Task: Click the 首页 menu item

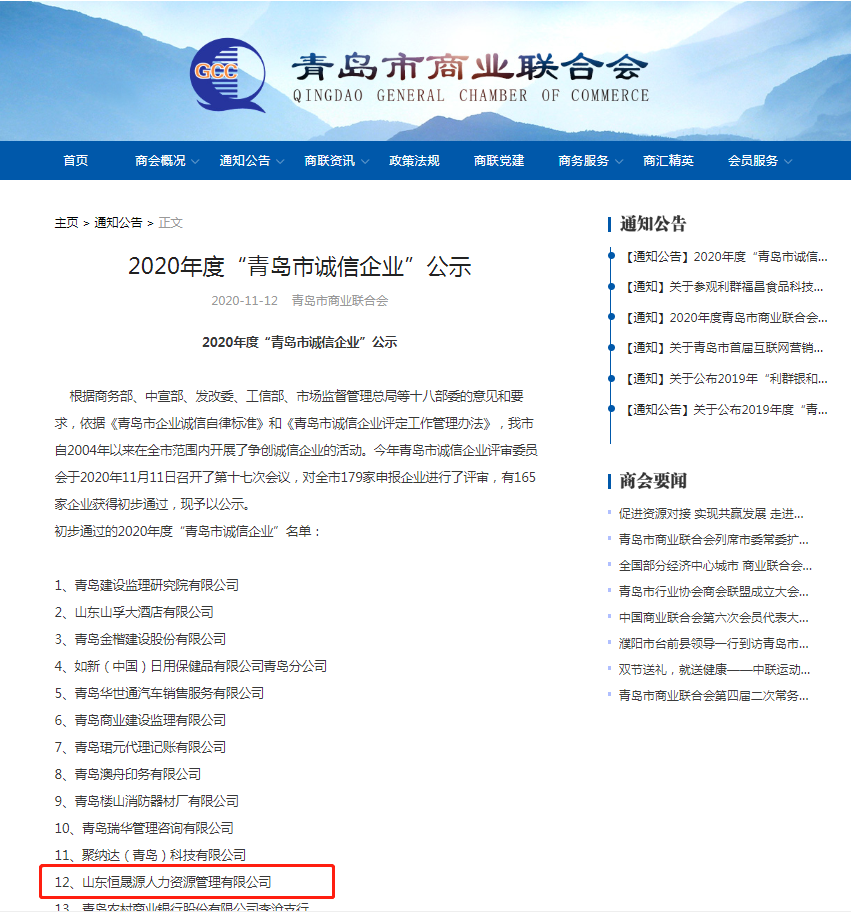Action: pyautogui.click(x=74, y=160)
